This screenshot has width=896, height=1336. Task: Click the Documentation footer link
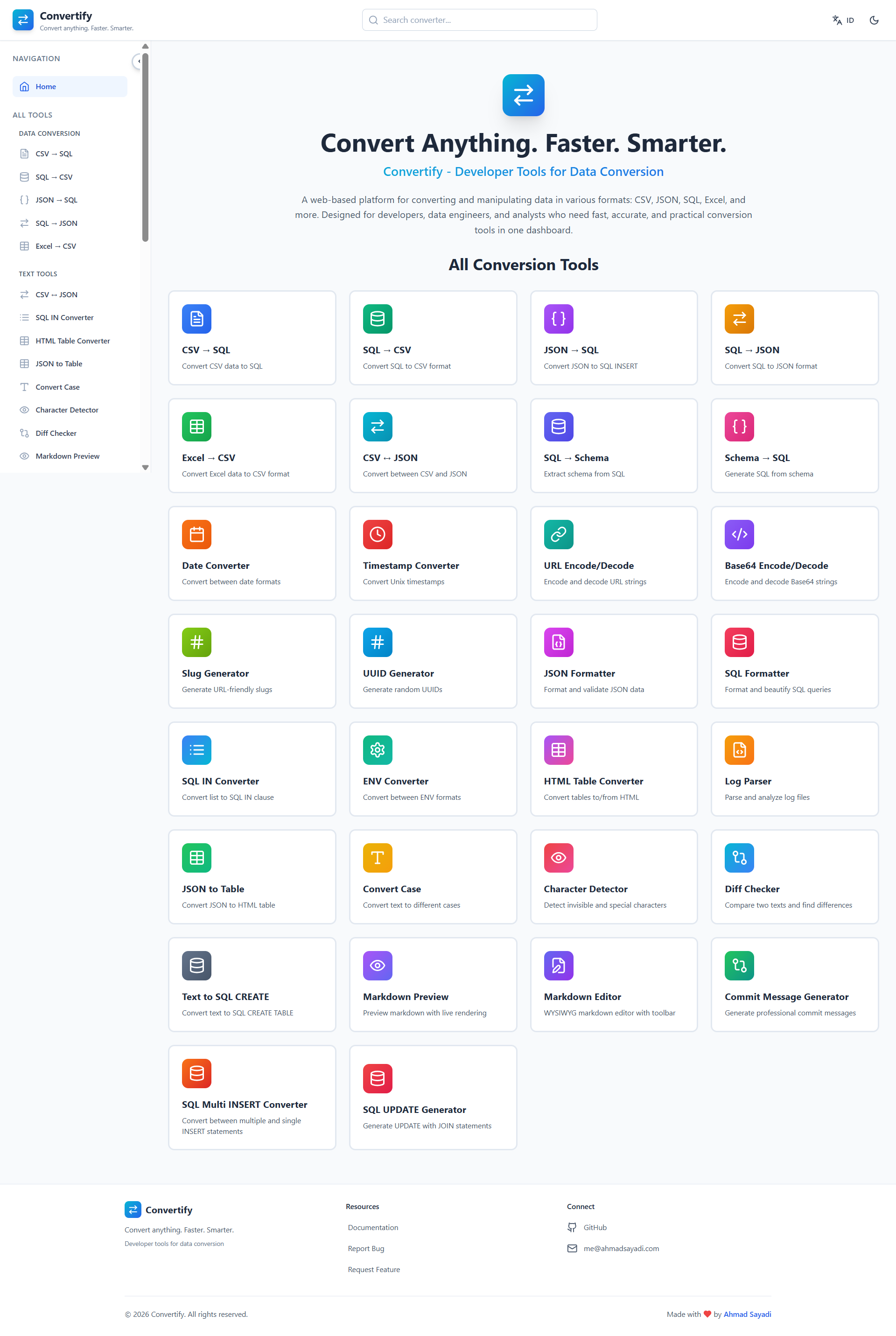[373, 1227]
